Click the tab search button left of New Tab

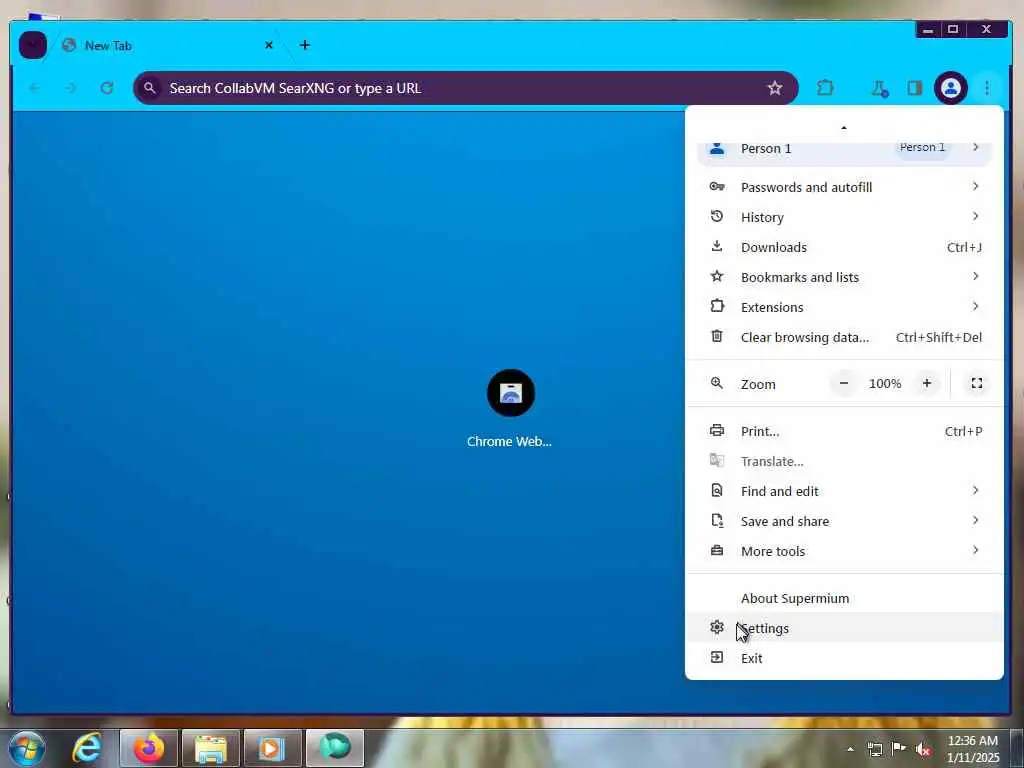pyautogui.click(x=32, y=45)
